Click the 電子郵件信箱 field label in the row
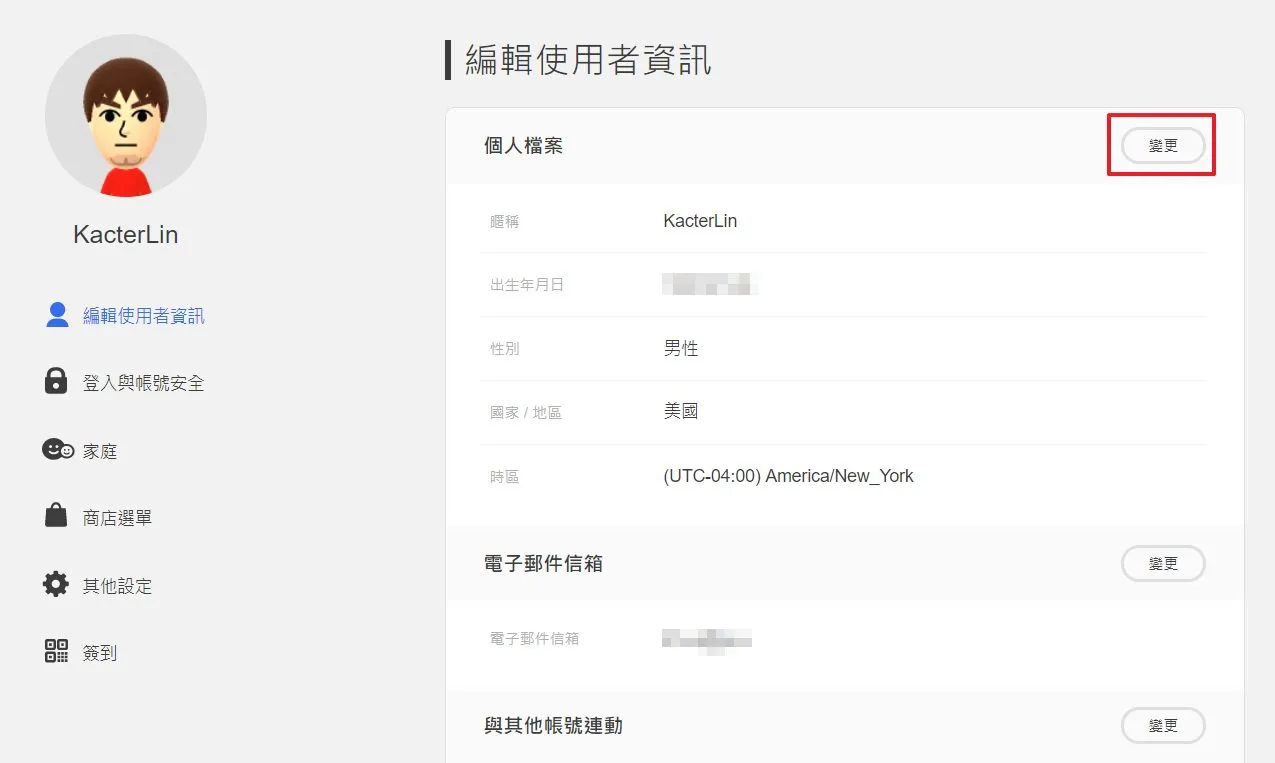The height and width of the screenshot is (763, 1275). (535, 638)
